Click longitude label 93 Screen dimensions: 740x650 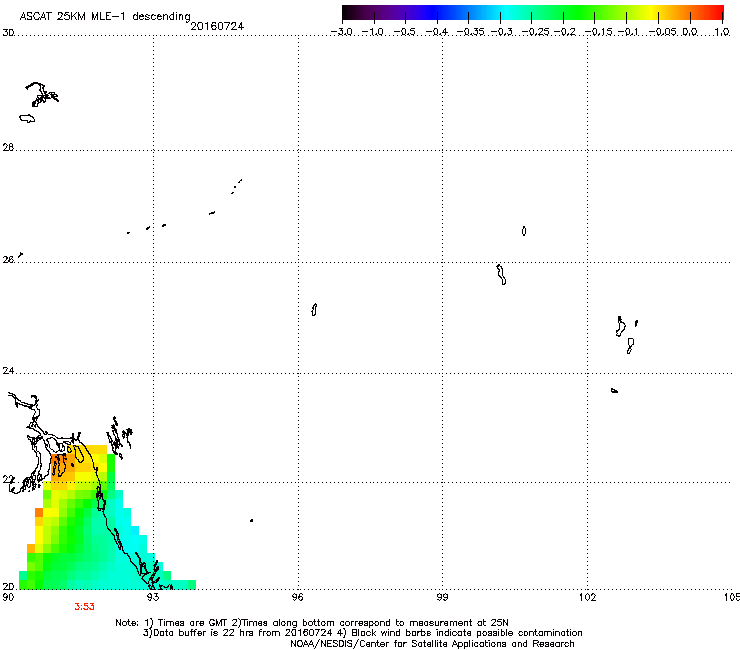153,598
